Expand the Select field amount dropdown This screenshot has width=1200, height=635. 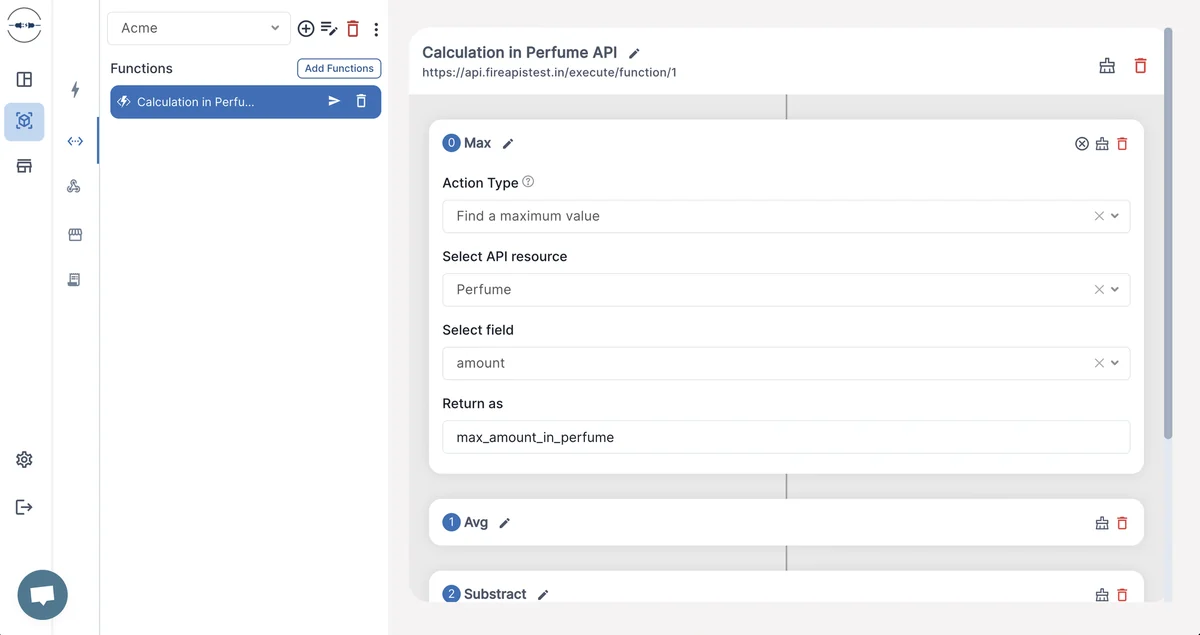pos(1115,363)
